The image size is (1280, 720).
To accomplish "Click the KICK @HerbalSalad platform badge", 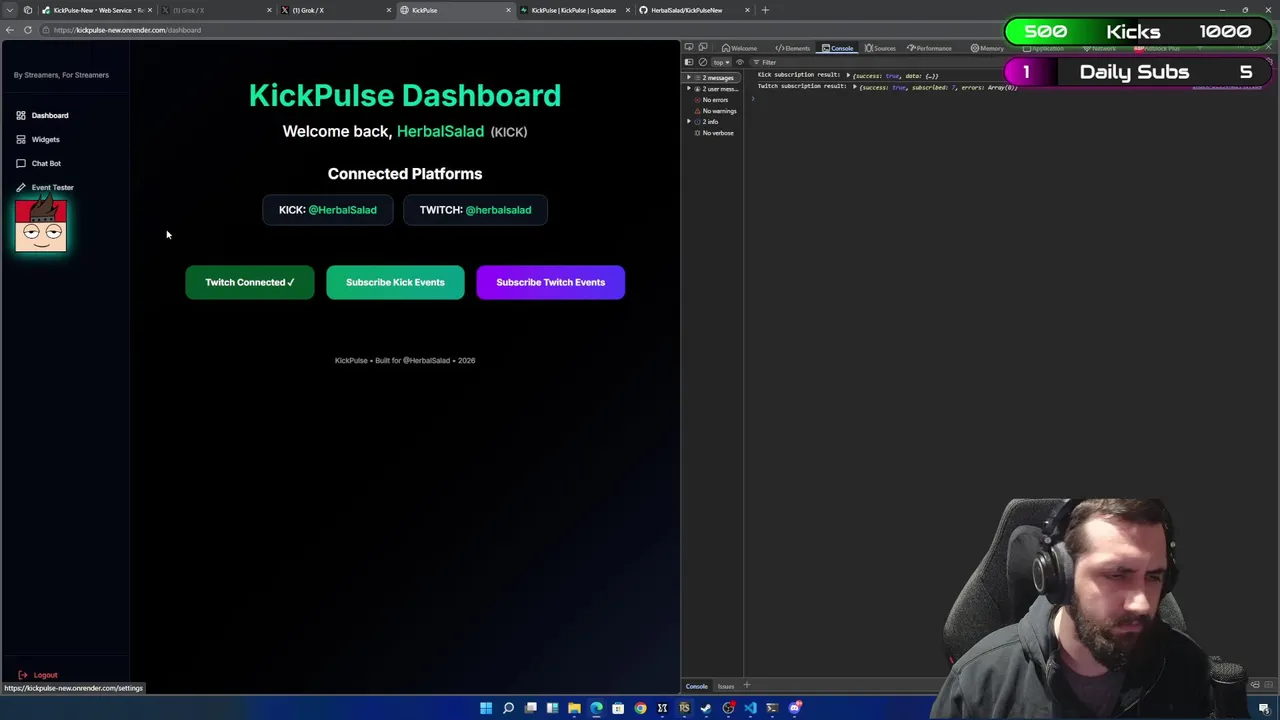I will pyautogui.click(x=328, y=210).
